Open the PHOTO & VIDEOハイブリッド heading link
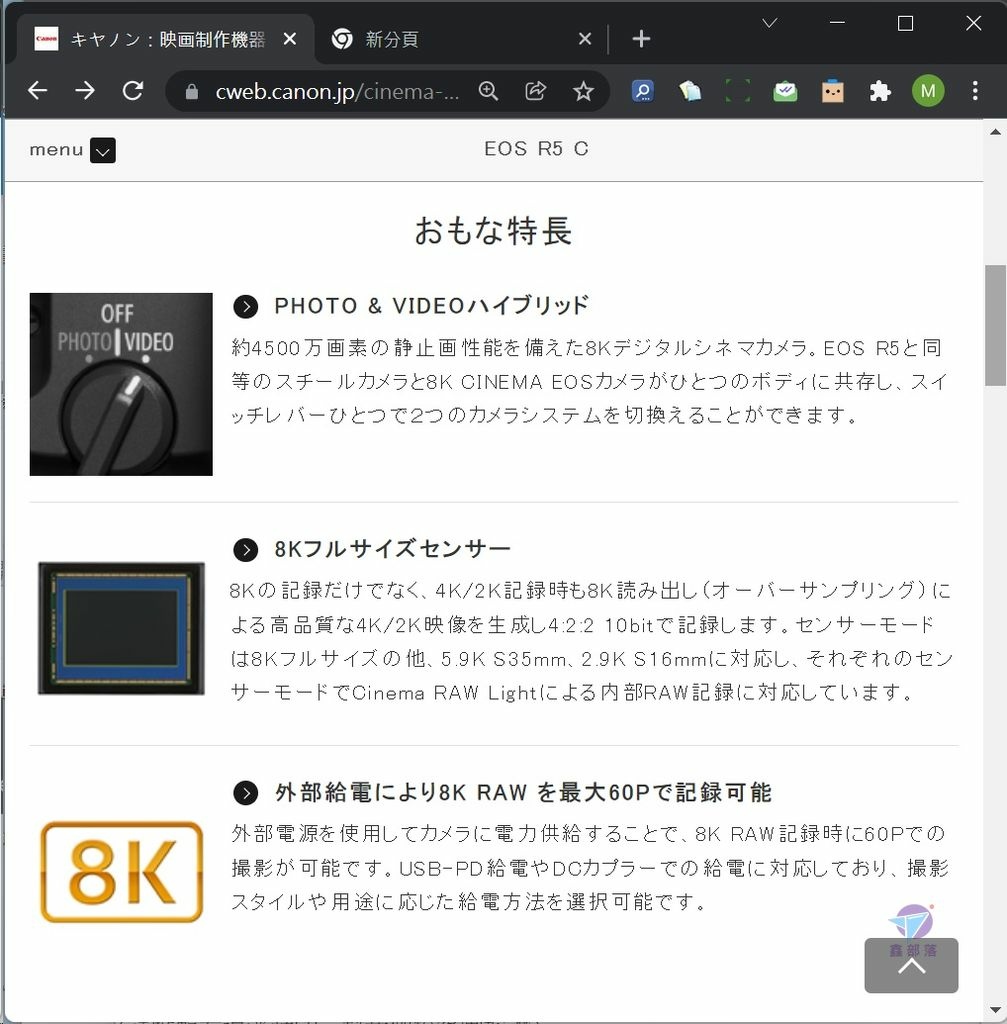Screen dimensions: 1007x1024 point(431,305)
